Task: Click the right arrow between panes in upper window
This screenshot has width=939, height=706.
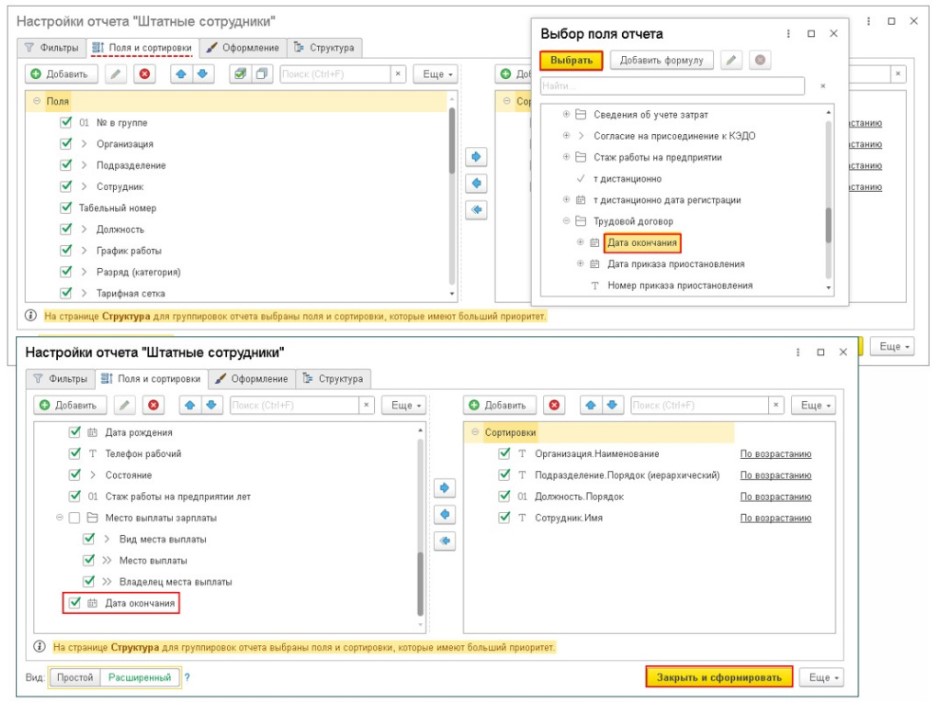Action: (476, 157)
